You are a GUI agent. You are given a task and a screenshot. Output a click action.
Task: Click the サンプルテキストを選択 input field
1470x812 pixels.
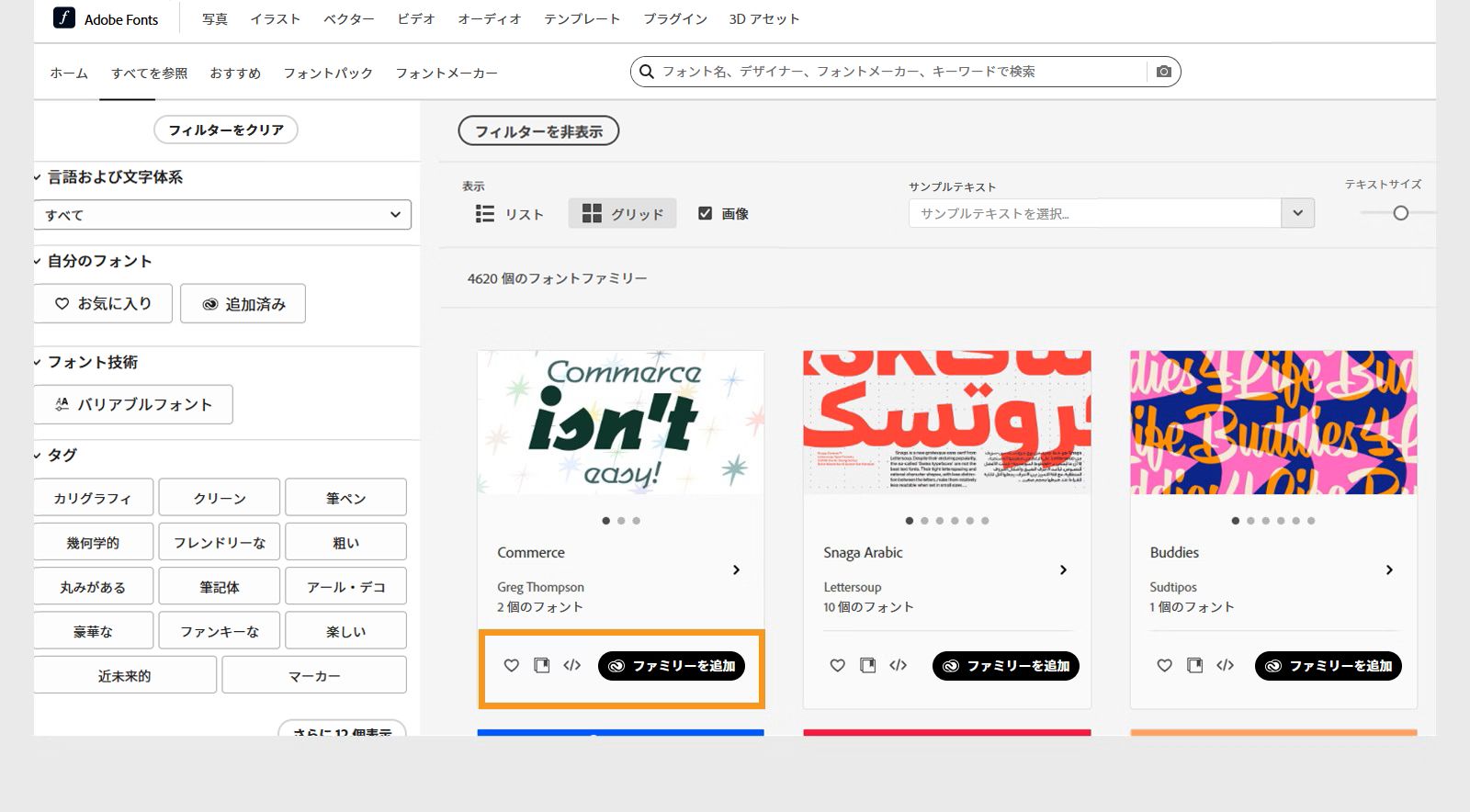pyautogui.click(x=1095, y=213)
